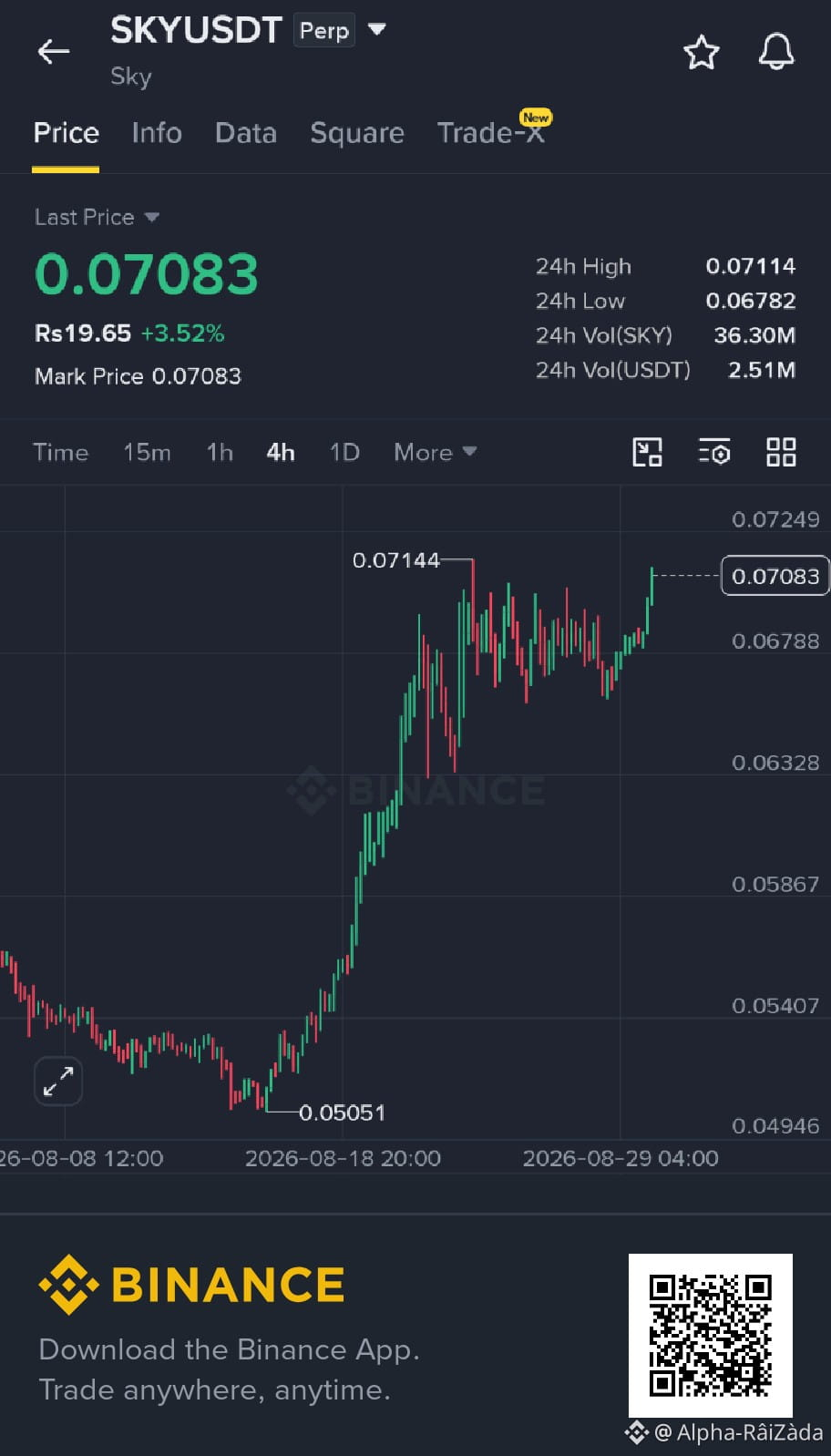Screen dimensions: 831x1456
Task: Tap the 24h Low value 0.06782
Action: pos(751,301)
